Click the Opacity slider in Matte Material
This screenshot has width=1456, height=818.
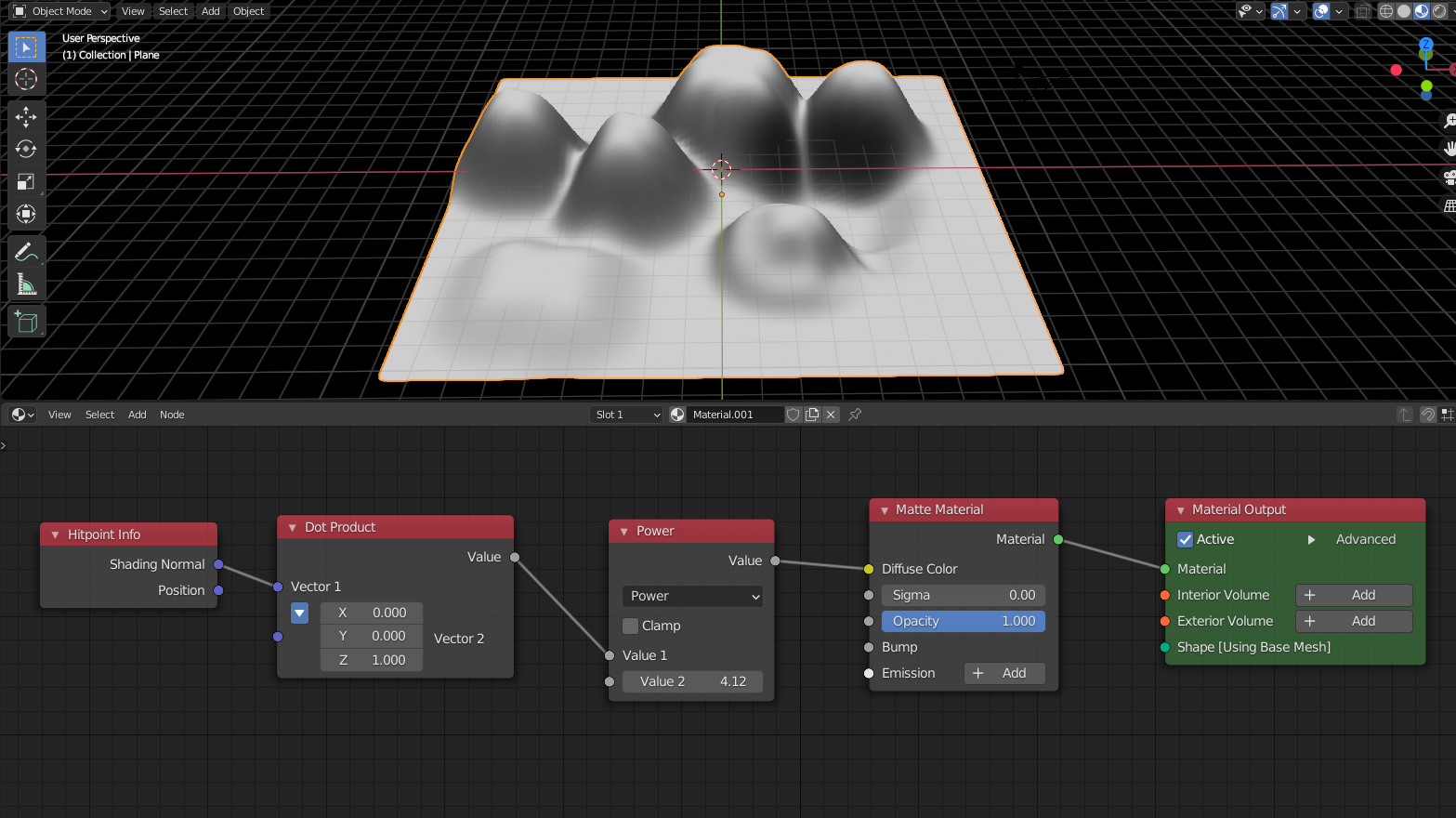(x=963, y=621)
